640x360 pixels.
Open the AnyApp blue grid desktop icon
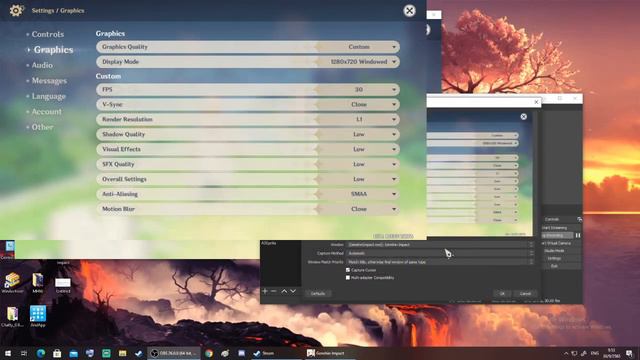[x=38, y=317]
